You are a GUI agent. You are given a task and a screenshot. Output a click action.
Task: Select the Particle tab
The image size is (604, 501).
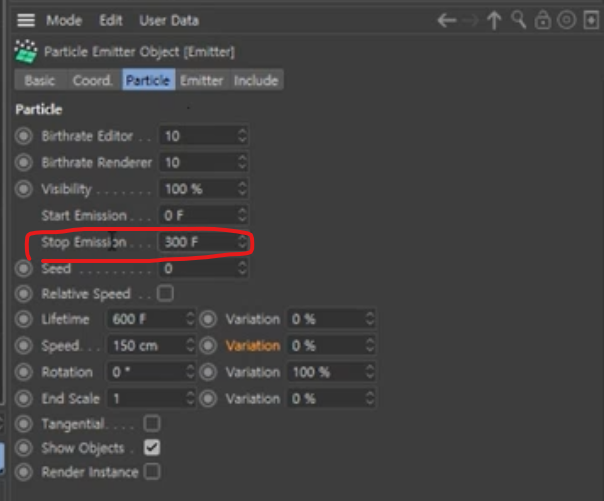(148, 80)
